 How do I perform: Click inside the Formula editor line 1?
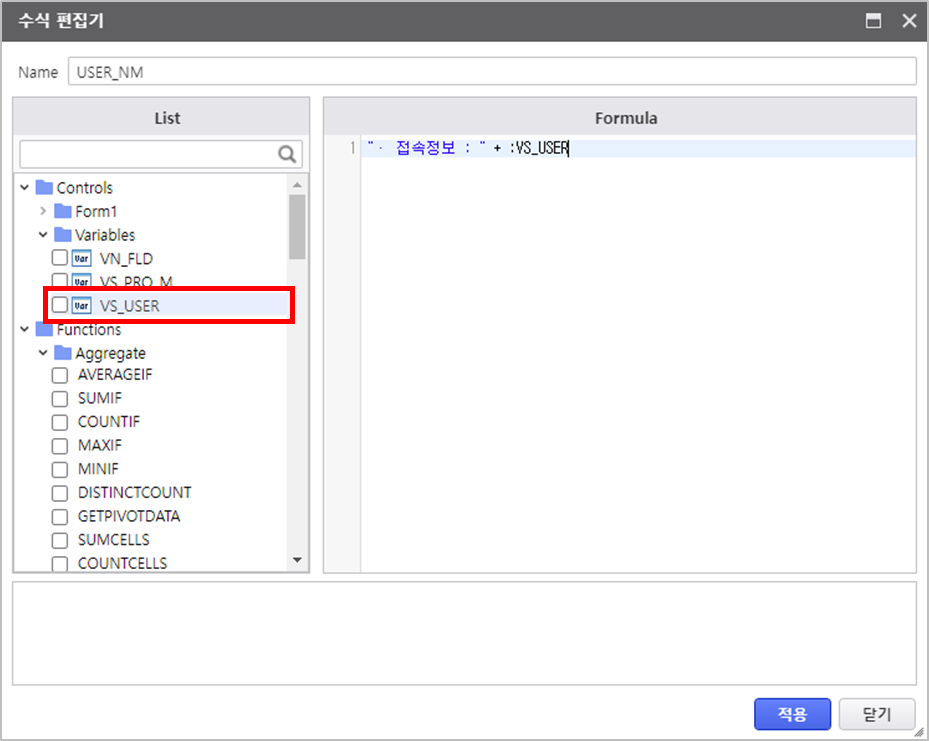(x=639, y=148)
